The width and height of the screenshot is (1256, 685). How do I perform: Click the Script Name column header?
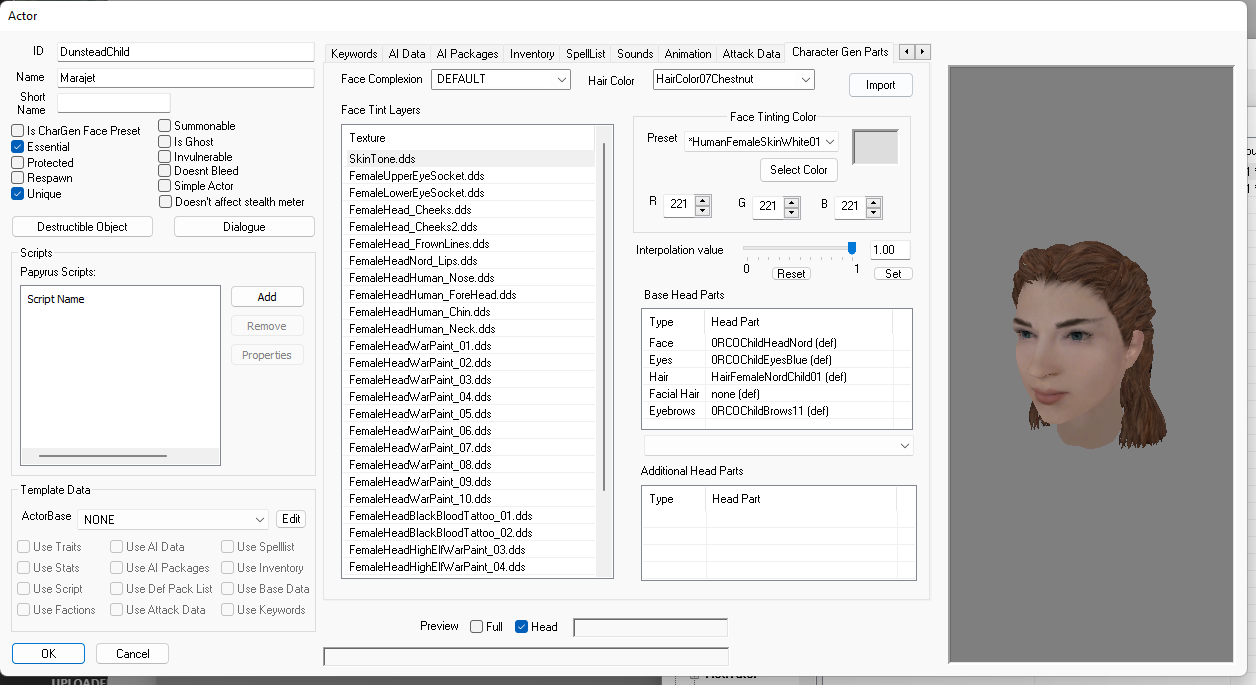pos(120,299)
